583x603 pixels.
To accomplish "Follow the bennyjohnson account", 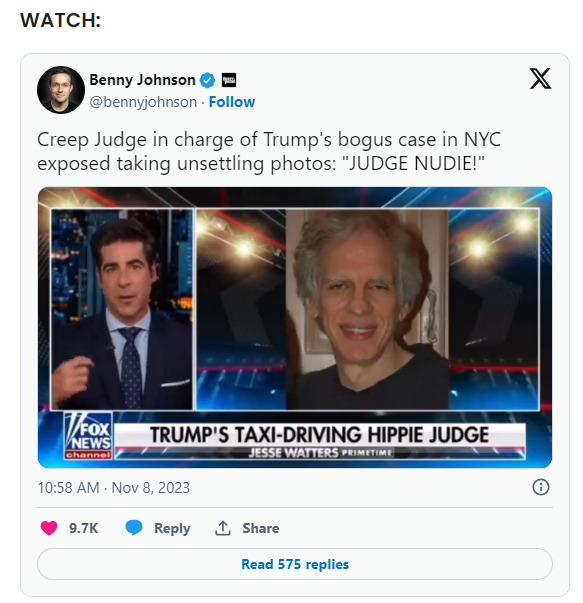I will click(x=232, y=102).
